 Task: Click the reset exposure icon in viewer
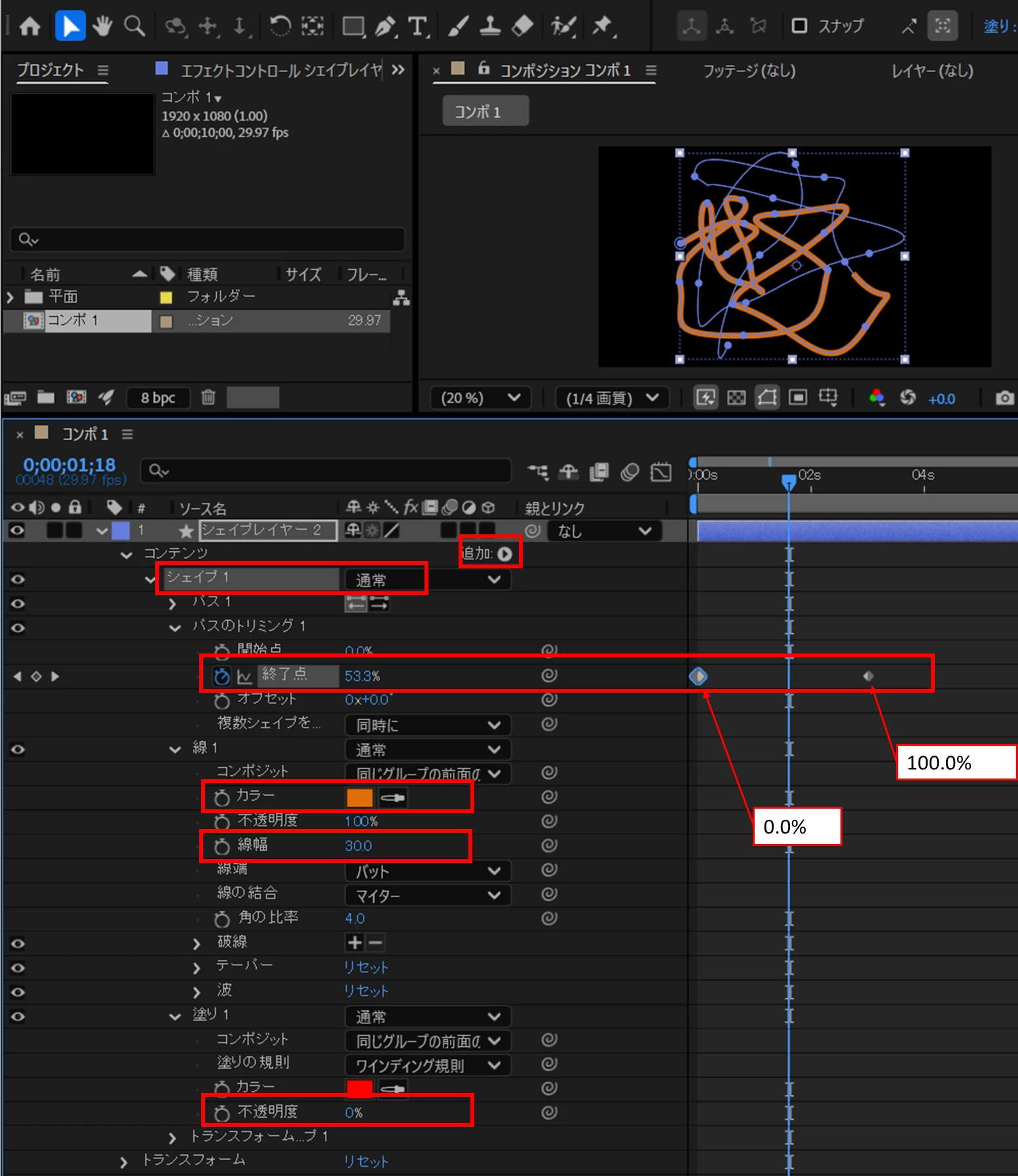click(x=907, y=397)
